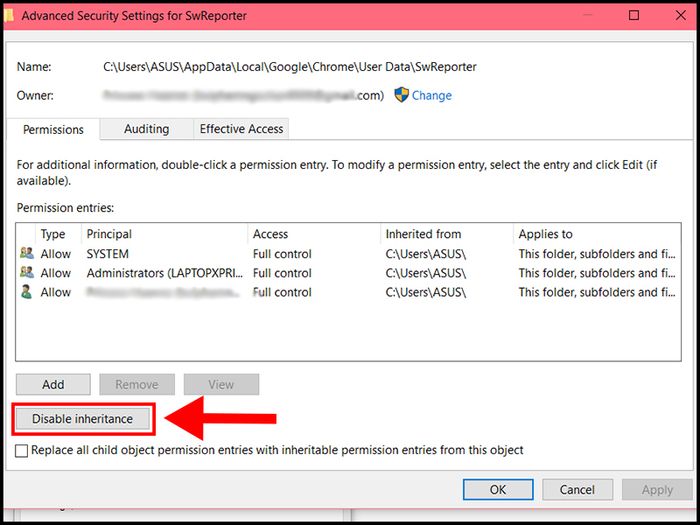Sort entries by Principal column header
This screenshot has height=525, width=700.
pos(109,234)
